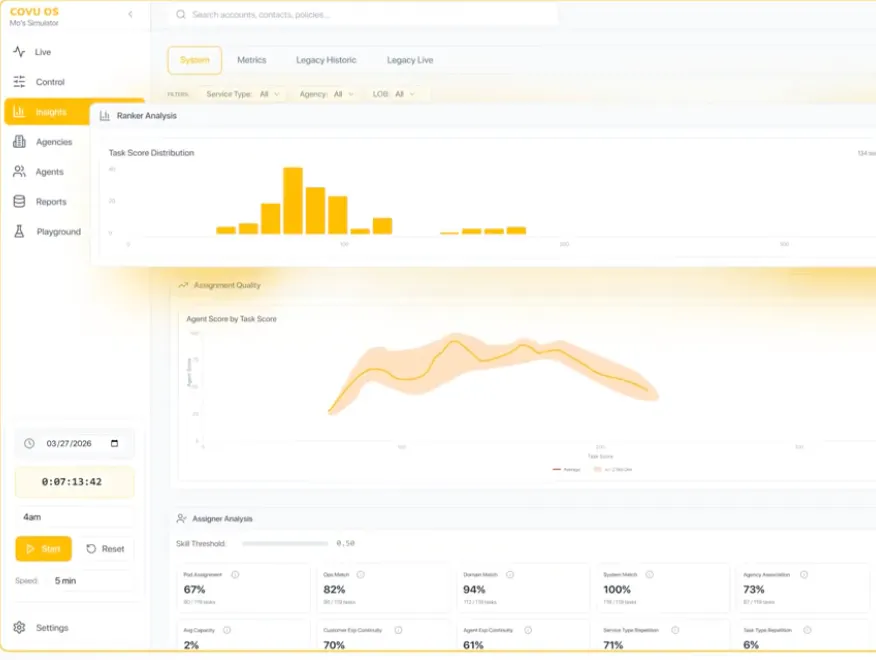Select the Insights bar chart icon
This screenshot has width=876, height=660.
[19, 112]
